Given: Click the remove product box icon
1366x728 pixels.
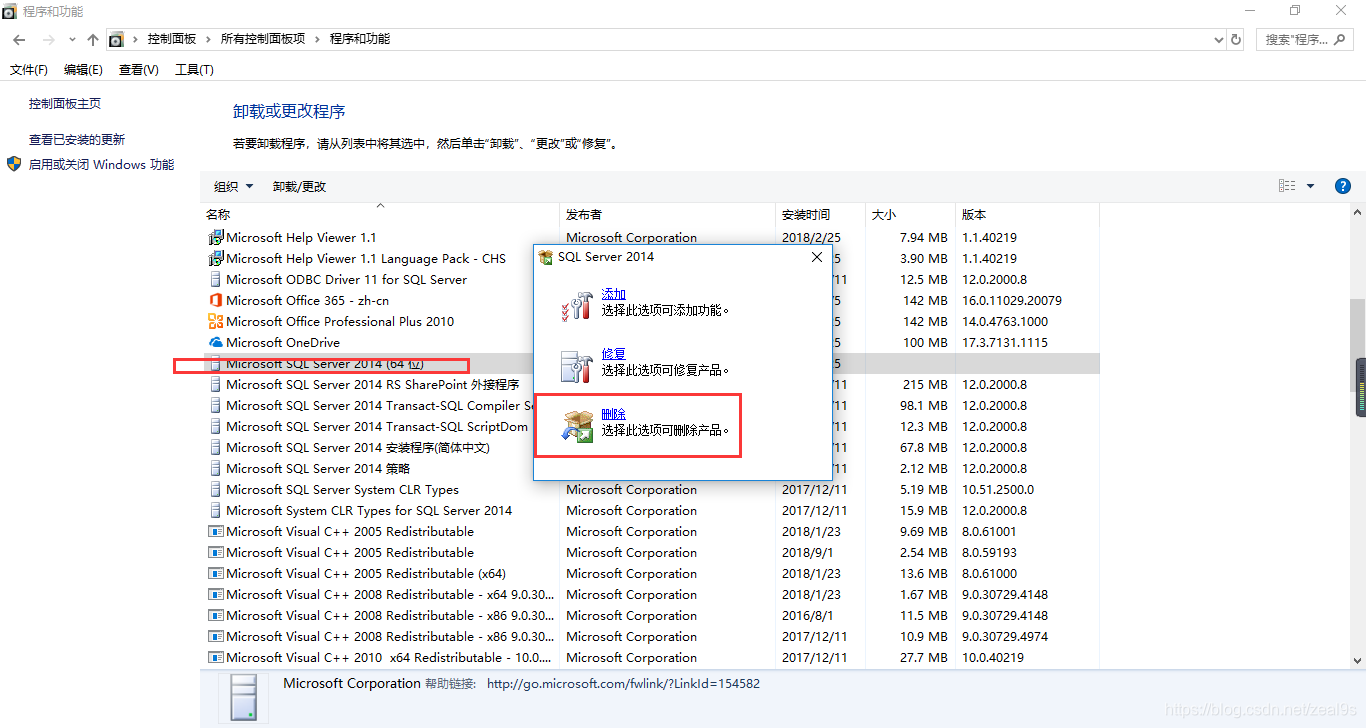Looking at the screenshot, I should pos(577,426).
